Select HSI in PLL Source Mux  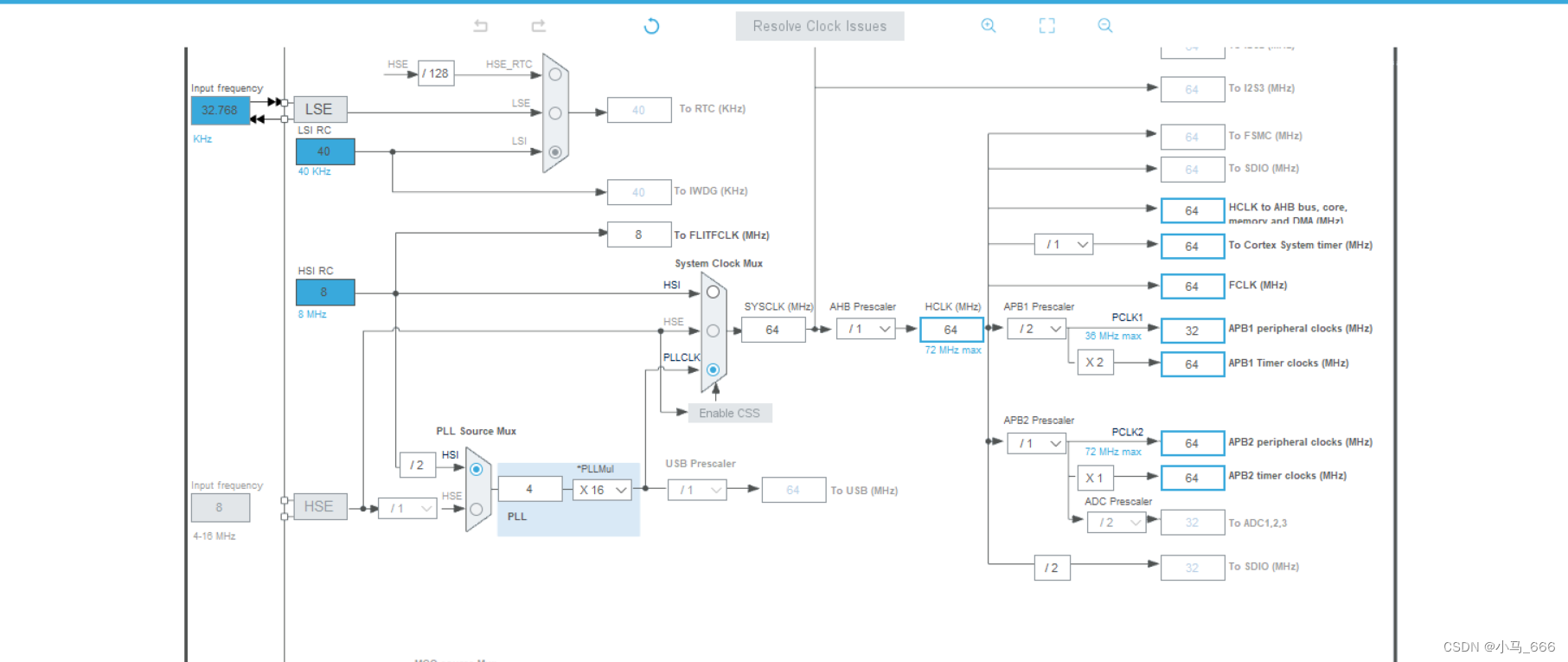coord(476,469)
